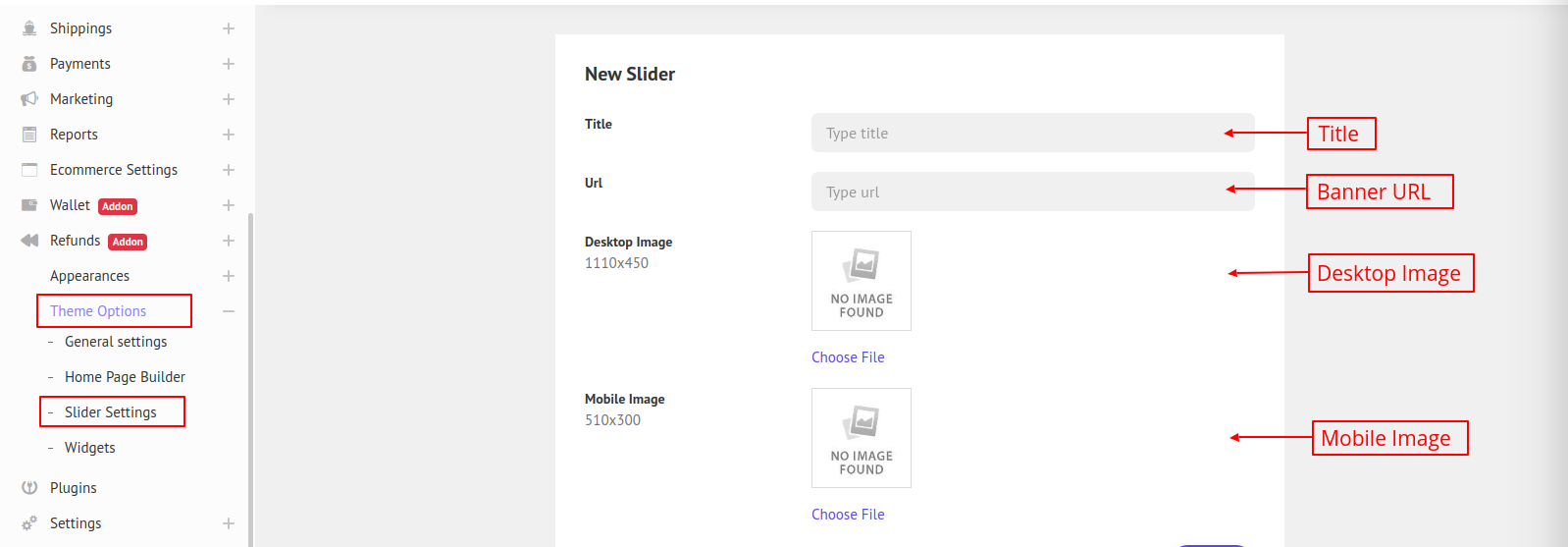Expand the Shippings submenu plus sign

(229, 28)
